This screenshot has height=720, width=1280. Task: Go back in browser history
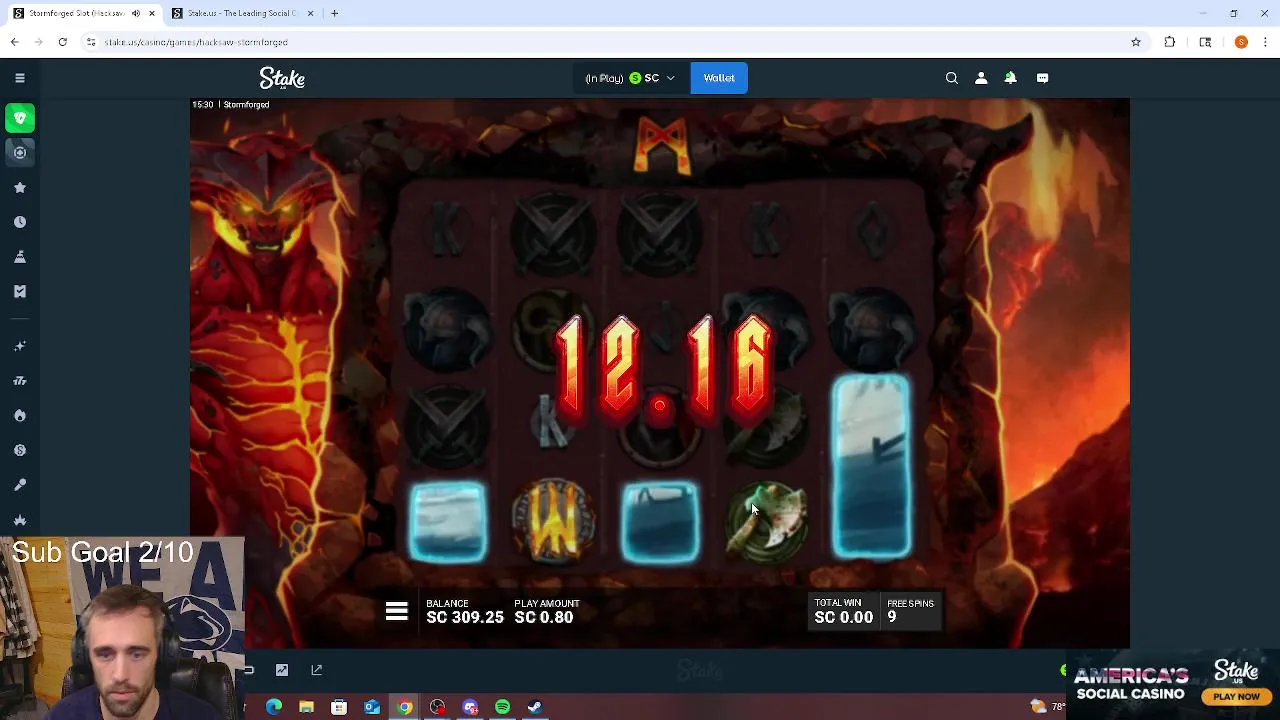(14, 42)
